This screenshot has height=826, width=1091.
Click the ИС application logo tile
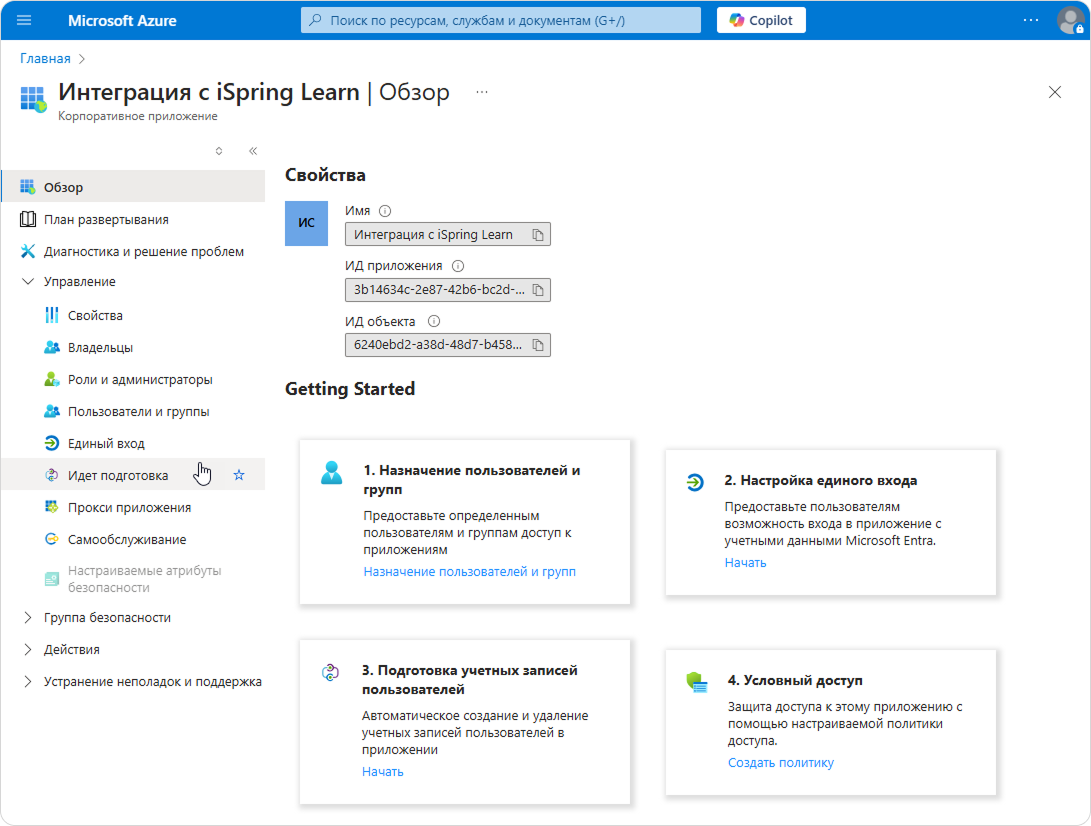(306, 223)
